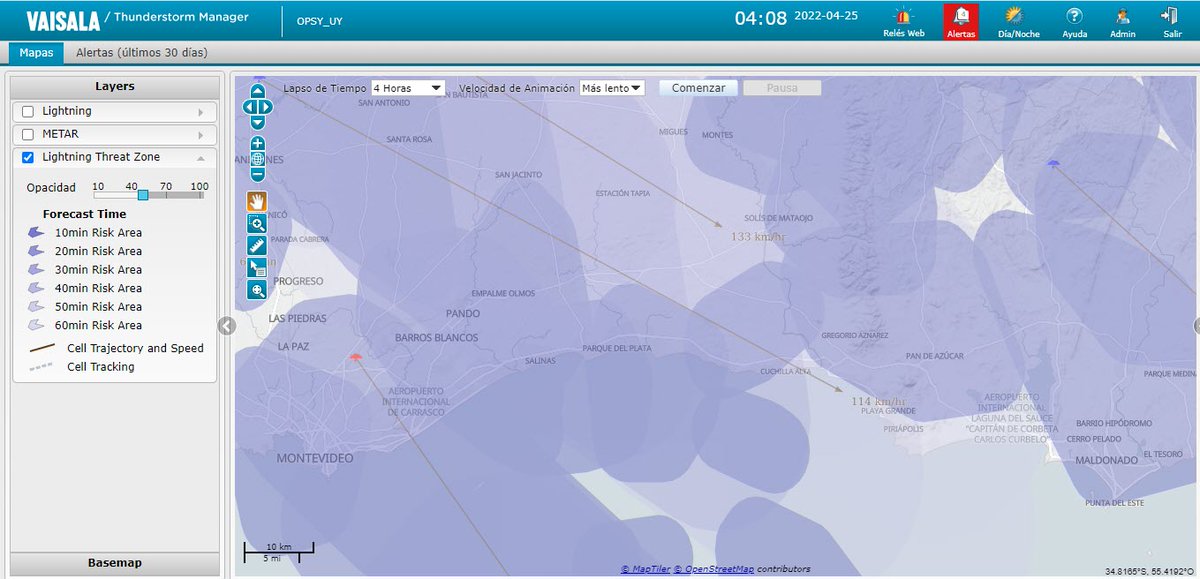This screenshot has width=1200, height=579.
Task: Open the Velocidad de Animación dropdown
Action: [x=612, y=88]
